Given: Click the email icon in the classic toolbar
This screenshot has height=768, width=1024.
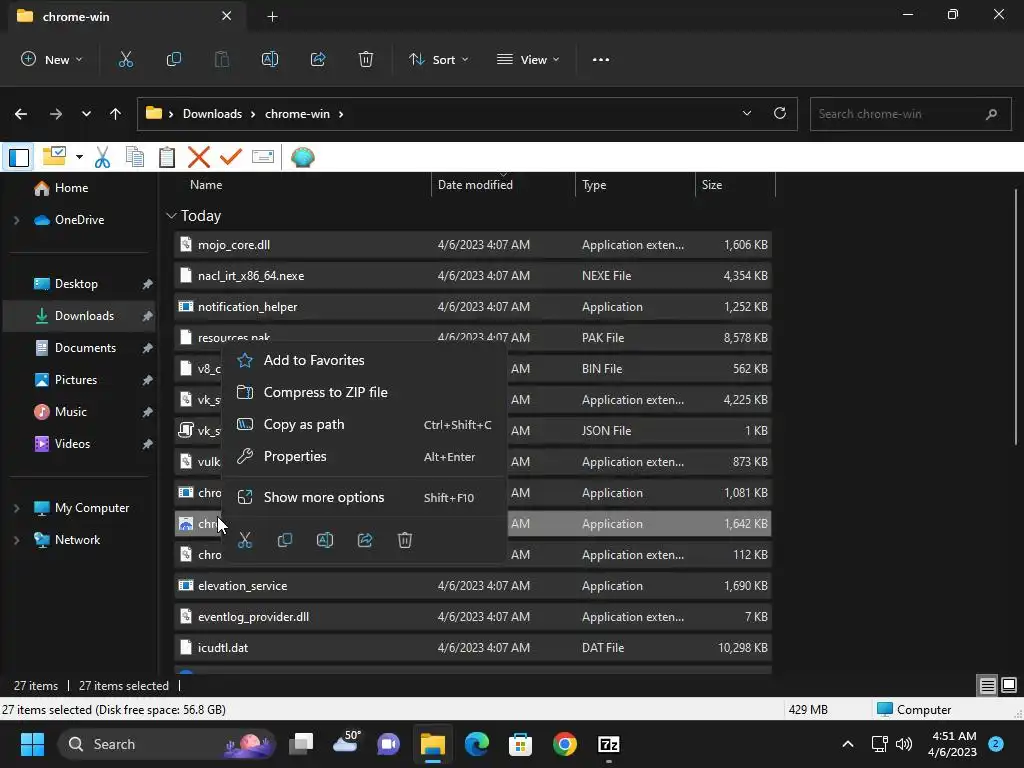Looking at the screenshot, I should coord(263,157).
